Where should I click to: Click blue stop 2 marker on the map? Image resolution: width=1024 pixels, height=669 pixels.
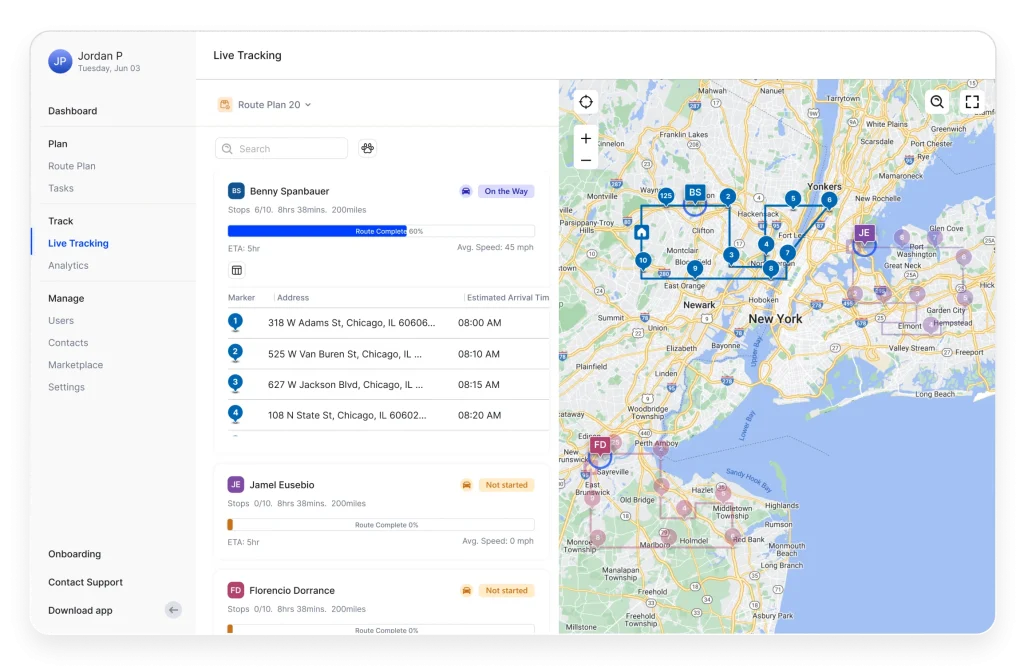728,197
